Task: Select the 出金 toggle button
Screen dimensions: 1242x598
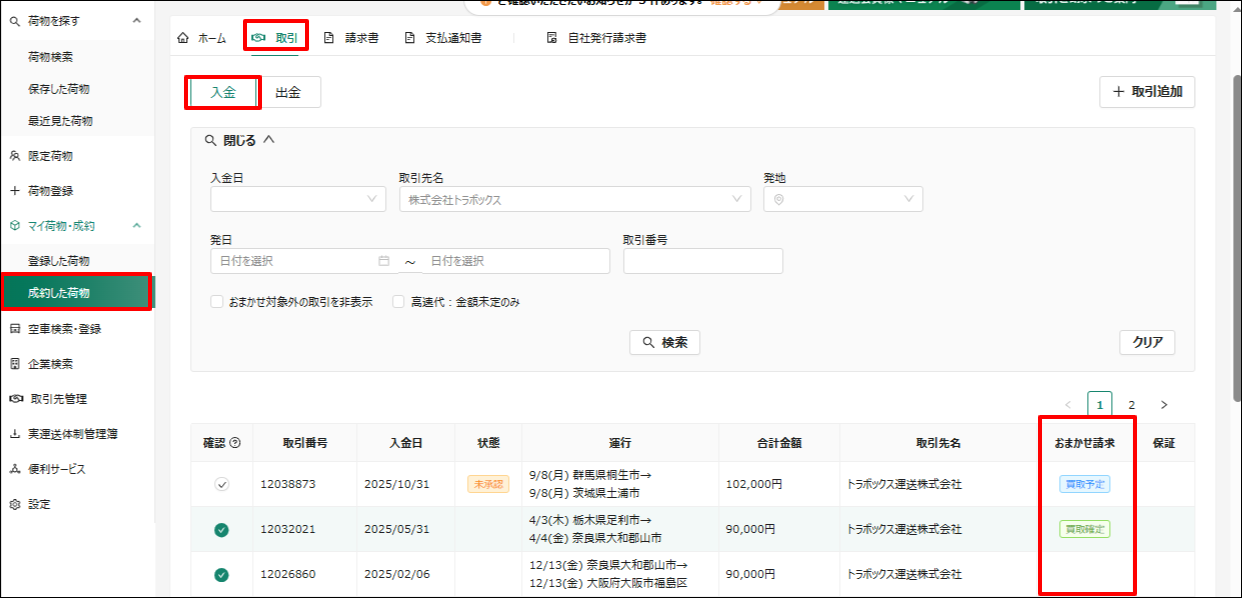Action: [x=288, y=92]
